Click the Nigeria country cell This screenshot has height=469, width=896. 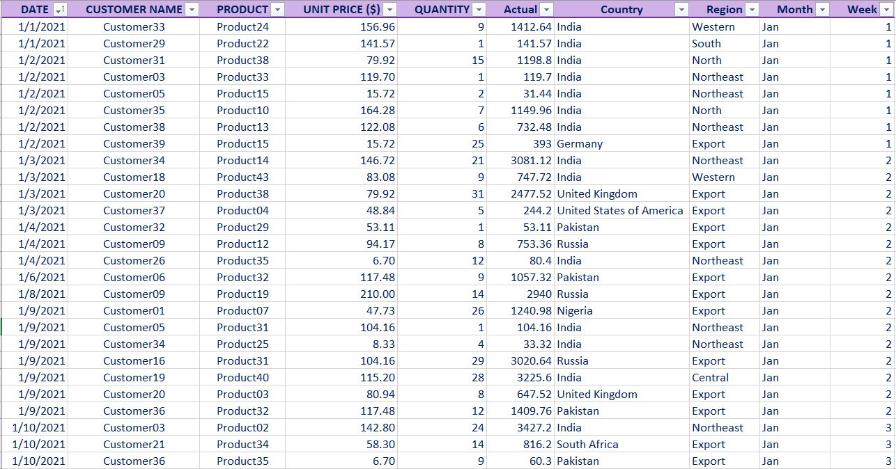click(x=622, y=311)
